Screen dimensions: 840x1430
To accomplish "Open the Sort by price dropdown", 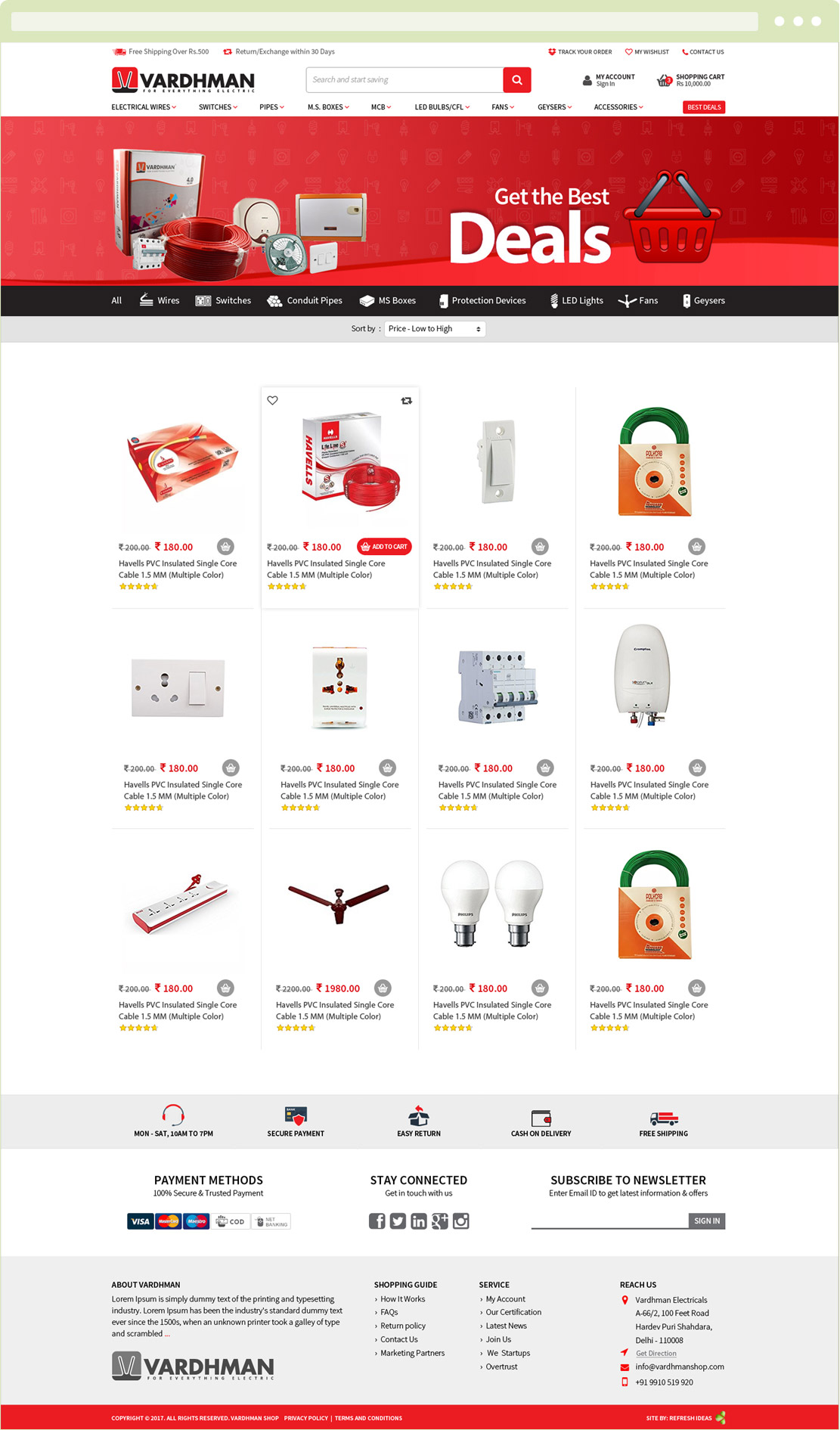I will 435,329.
